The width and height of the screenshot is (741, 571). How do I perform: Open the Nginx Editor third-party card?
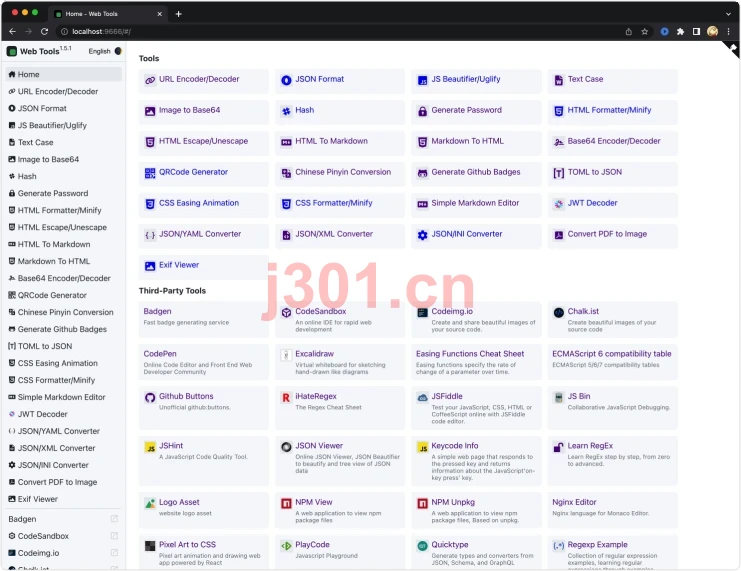click(x=612, y=510)
